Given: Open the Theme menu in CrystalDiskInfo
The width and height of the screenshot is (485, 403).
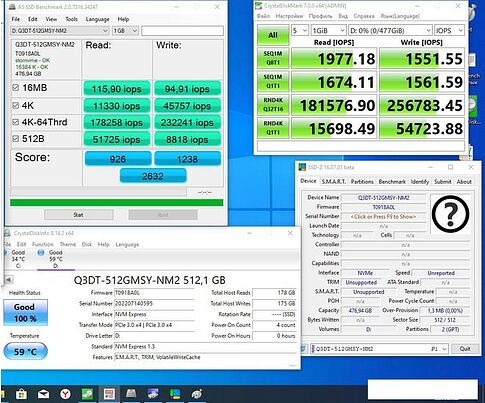Looking at the screenshot, I should click(68, 244).
